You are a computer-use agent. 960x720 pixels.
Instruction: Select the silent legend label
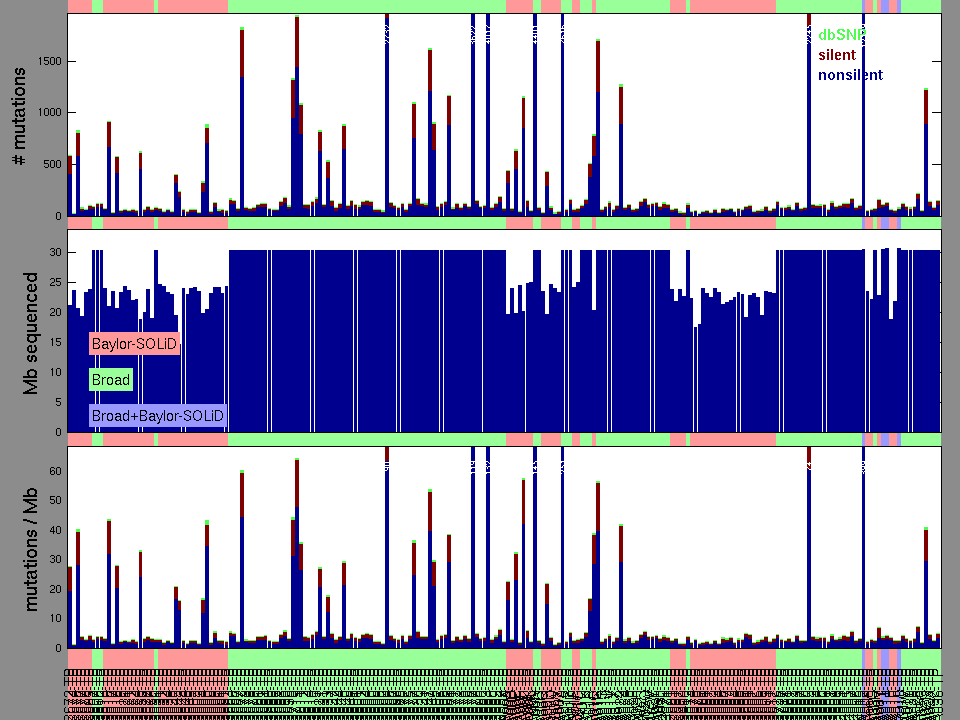[x=837, y=55]
